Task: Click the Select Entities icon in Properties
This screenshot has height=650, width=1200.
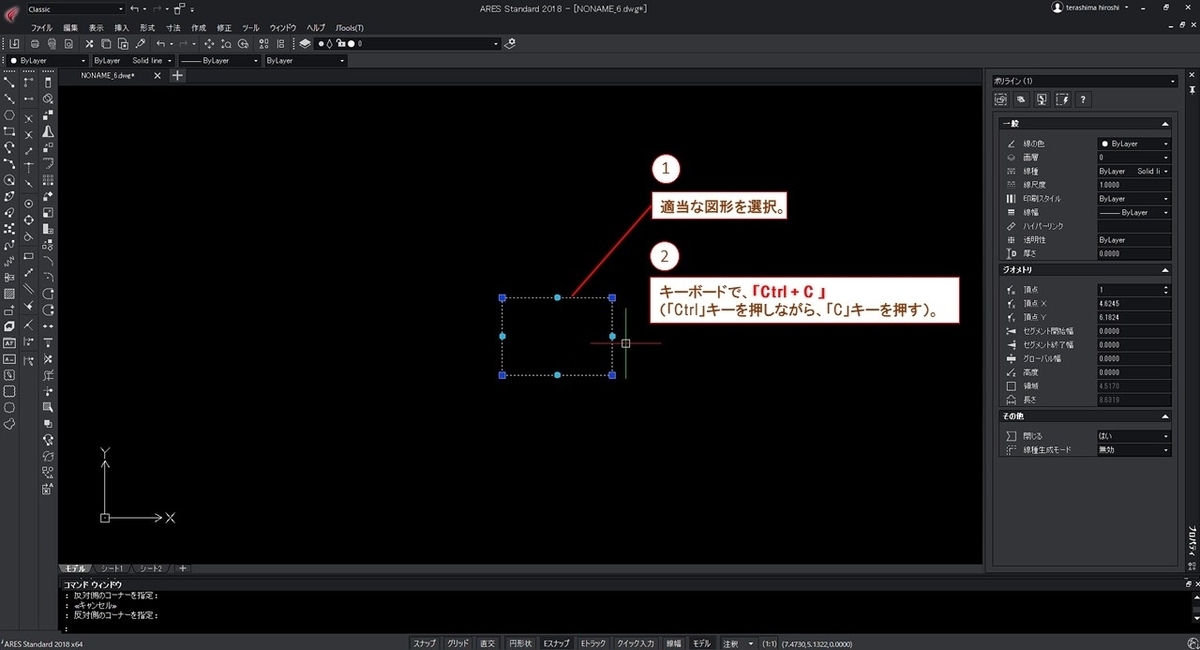Action: click(1000, 99)
